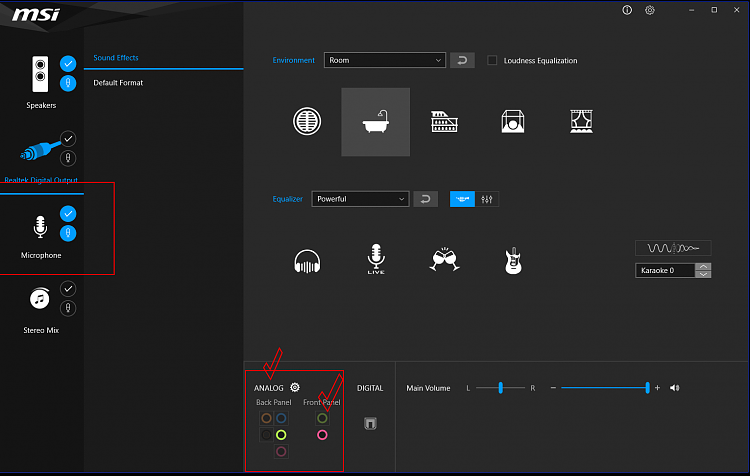Image resolution: width=750 pixels, height=476 pixels.
Task: Open the Sound Effects tab
Action: pyautogui.click(x=116, y=58)
